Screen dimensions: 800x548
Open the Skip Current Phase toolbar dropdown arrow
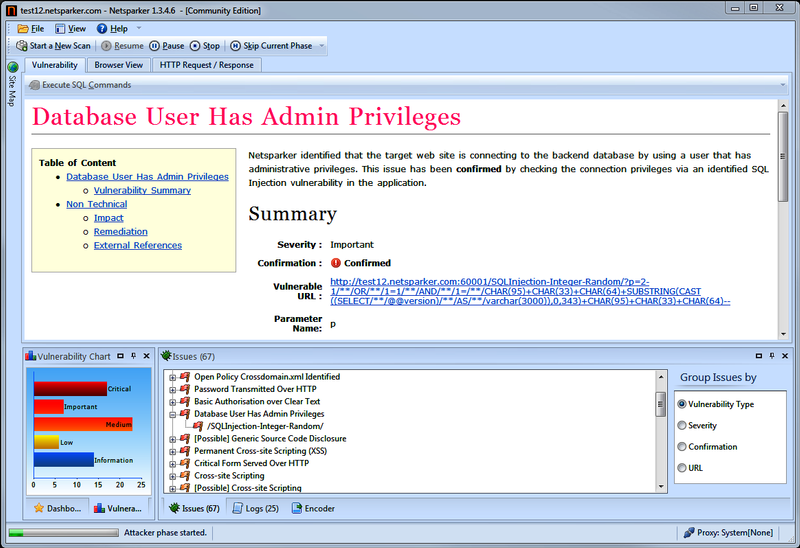coord(322,46)
